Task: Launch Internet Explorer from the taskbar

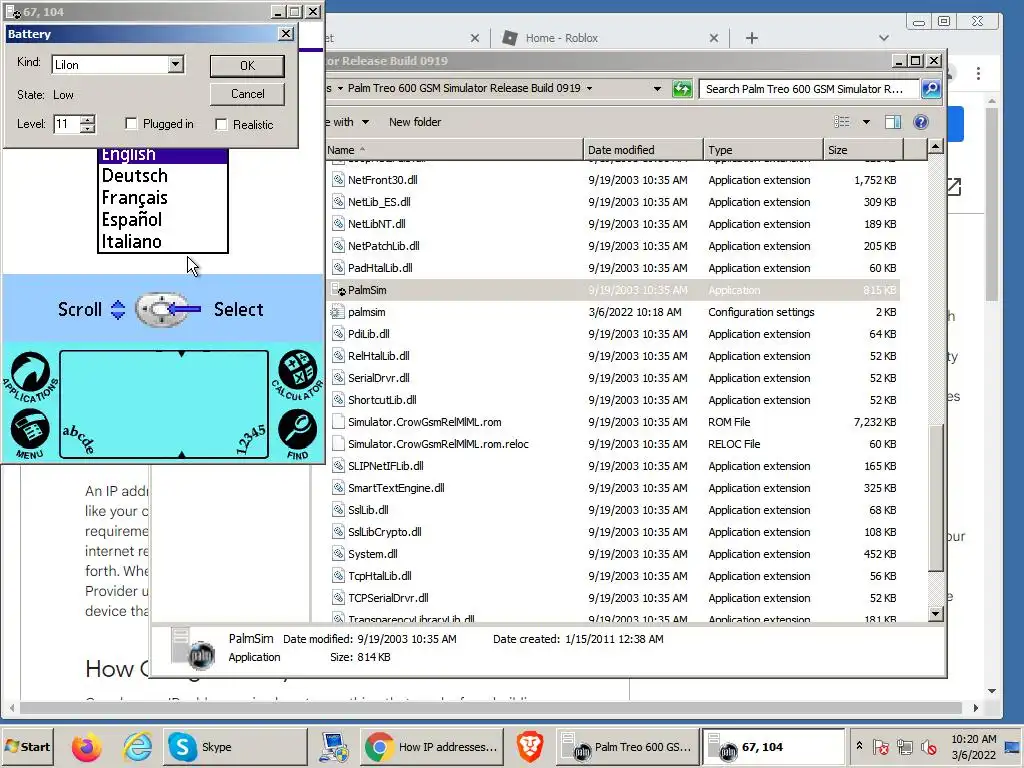Action: coord(137,747)
